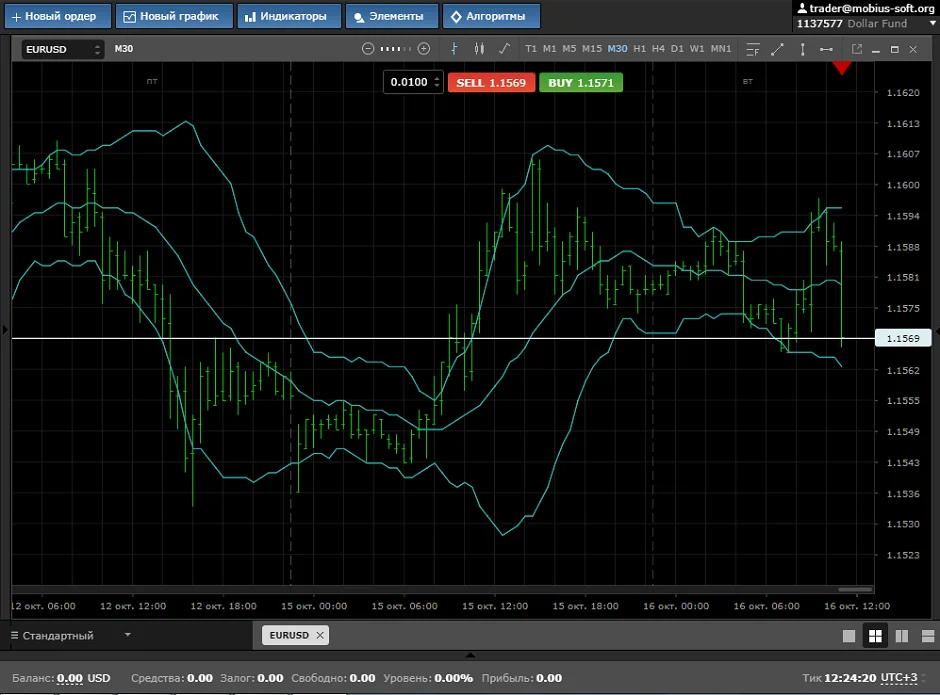Click BUY 1.1571 button
This screenshot has height=695, width=940.
click(581, 83)
